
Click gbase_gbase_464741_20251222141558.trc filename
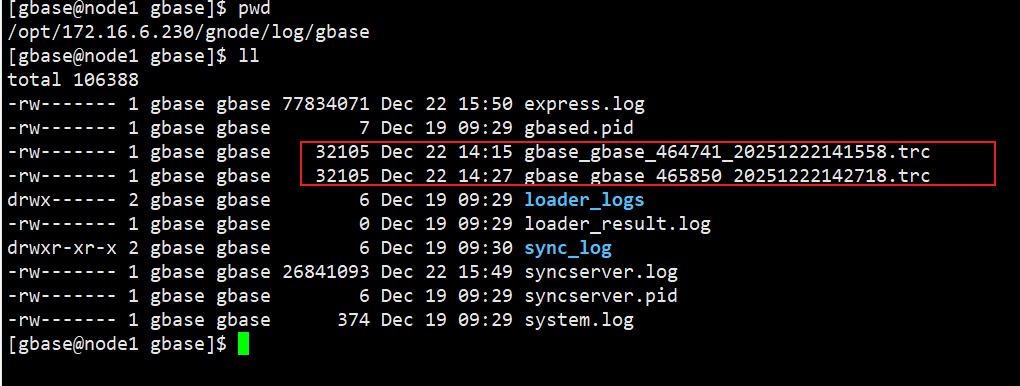[x=727, y=152]
